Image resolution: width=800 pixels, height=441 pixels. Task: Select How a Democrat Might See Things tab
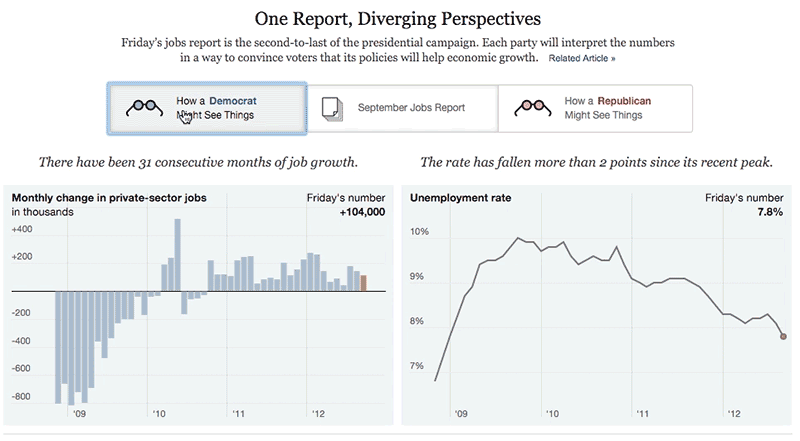[207, 108]
